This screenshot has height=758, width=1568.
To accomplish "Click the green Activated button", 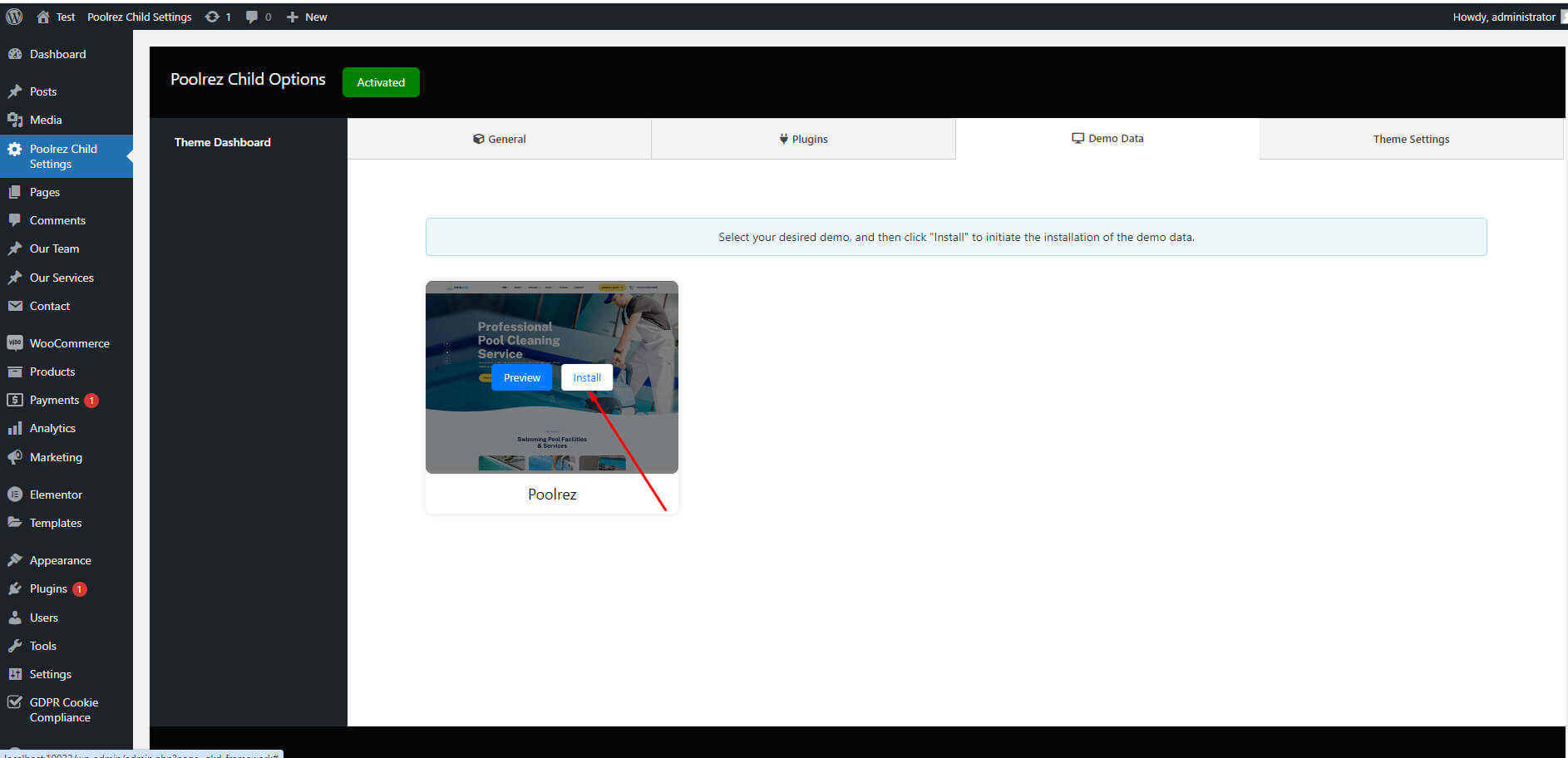I will (381, 82).
